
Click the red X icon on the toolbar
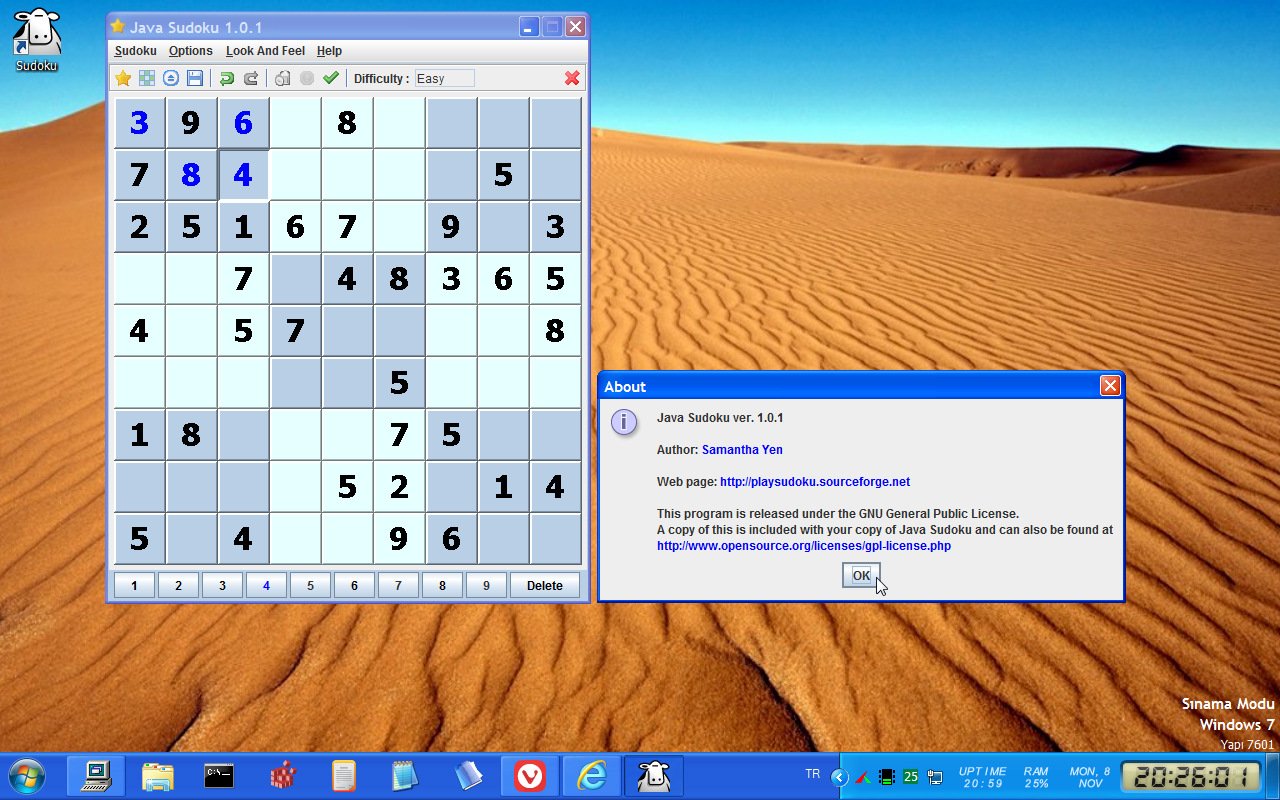click(572, 78)
